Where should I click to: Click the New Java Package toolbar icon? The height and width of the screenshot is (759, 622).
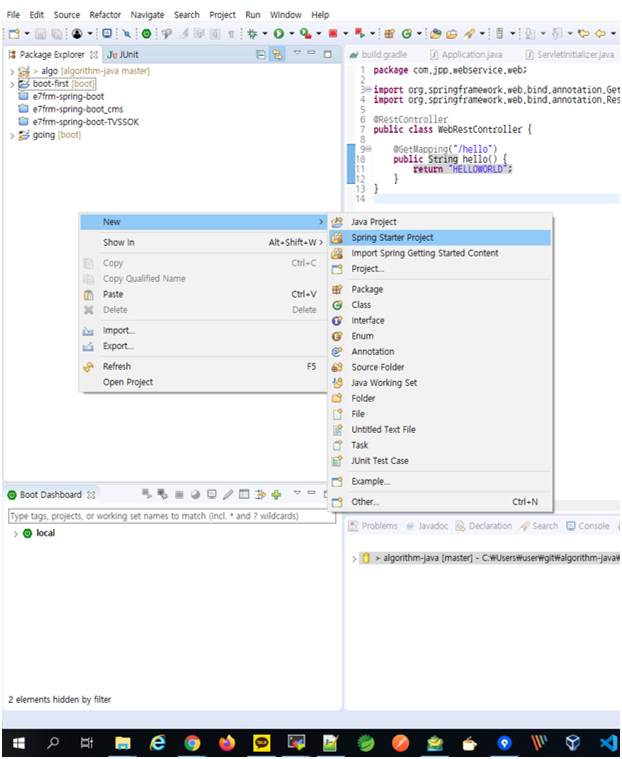click(x=389, y=33)
